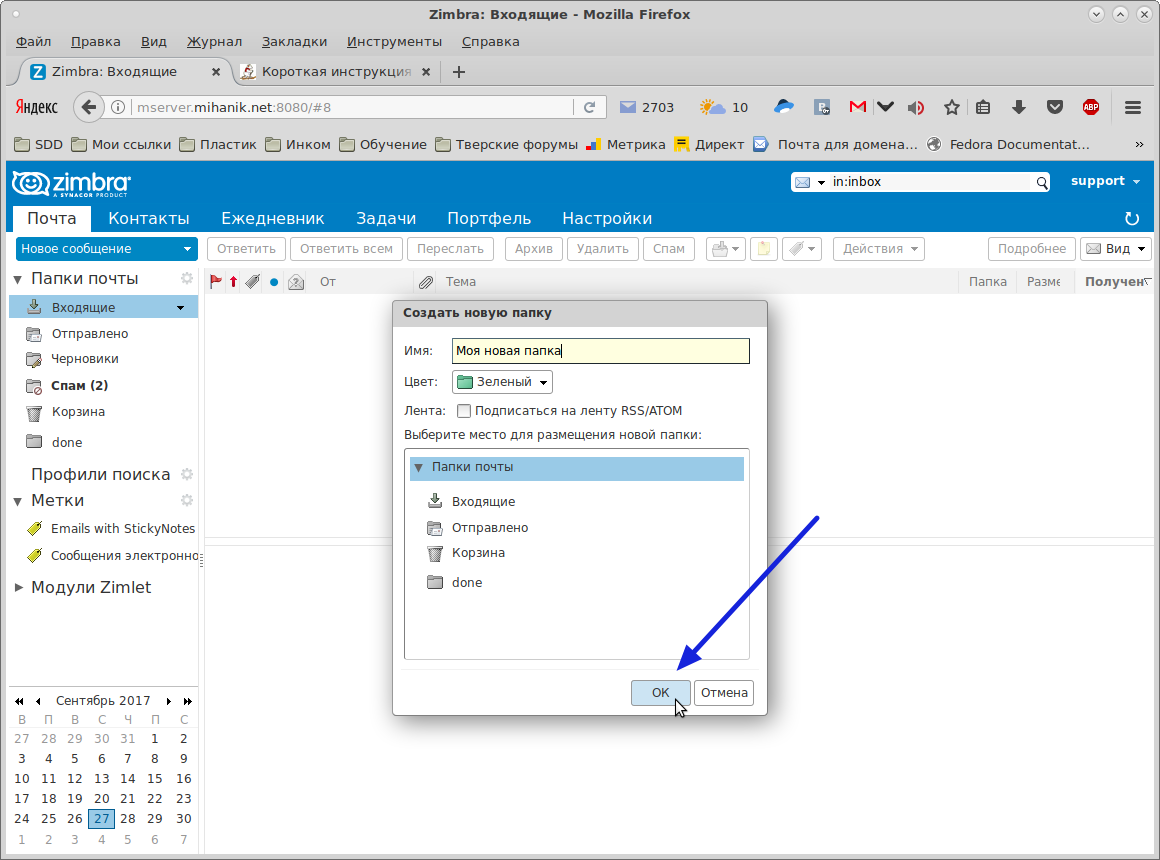The image size is (1160, 860).
Task: Sort by read status dot column
Action: pos(274,282)
